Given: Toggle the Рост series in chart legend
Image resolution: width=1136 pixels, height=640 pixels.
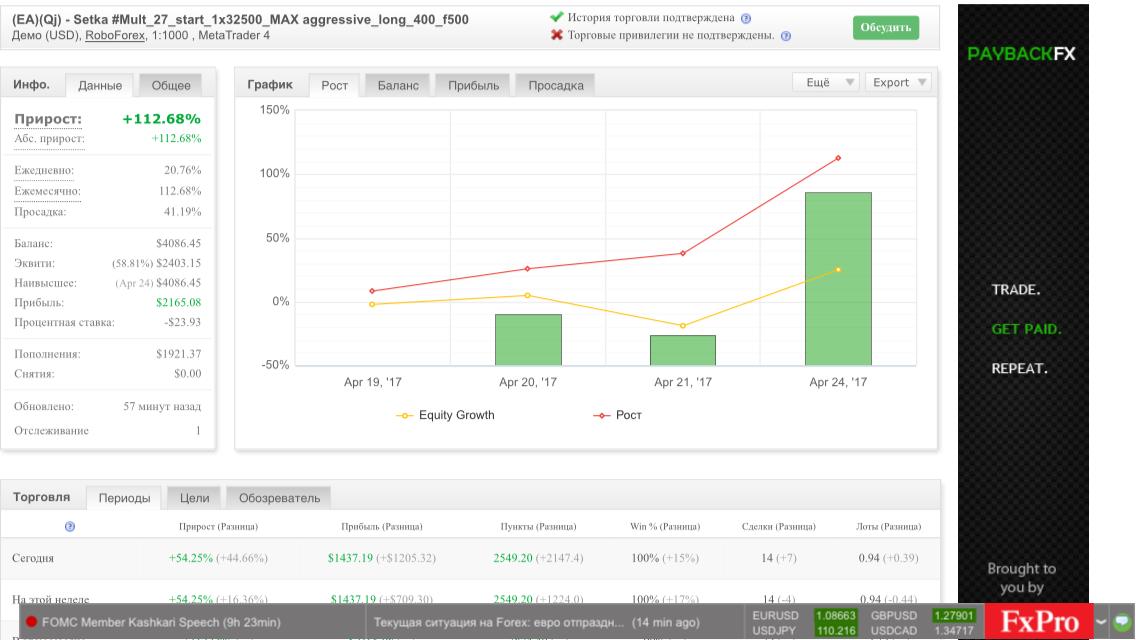Looking at the screenshot, I should pos(618,415).
